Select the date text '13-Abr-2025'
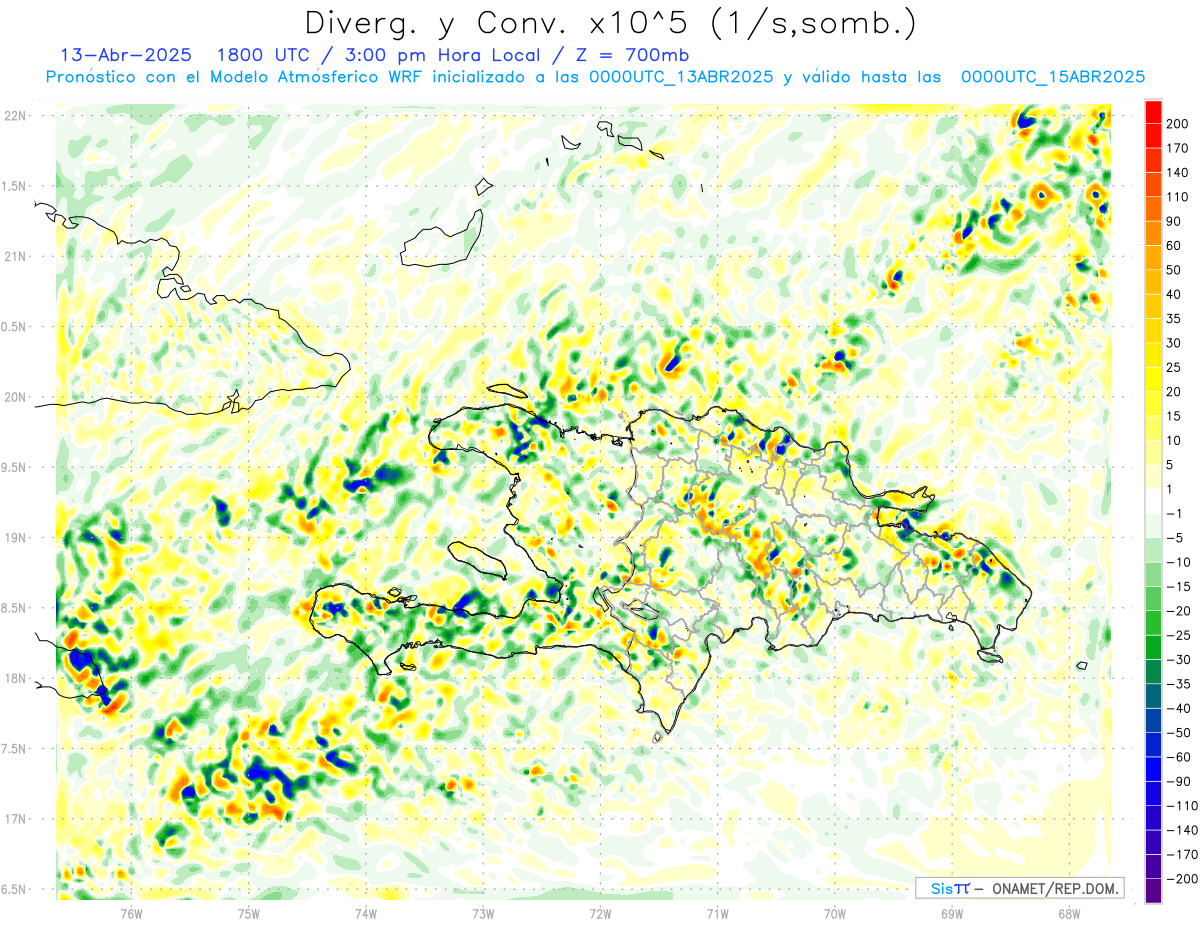Viewport: 1200px width, 927px height. (125, 54)
